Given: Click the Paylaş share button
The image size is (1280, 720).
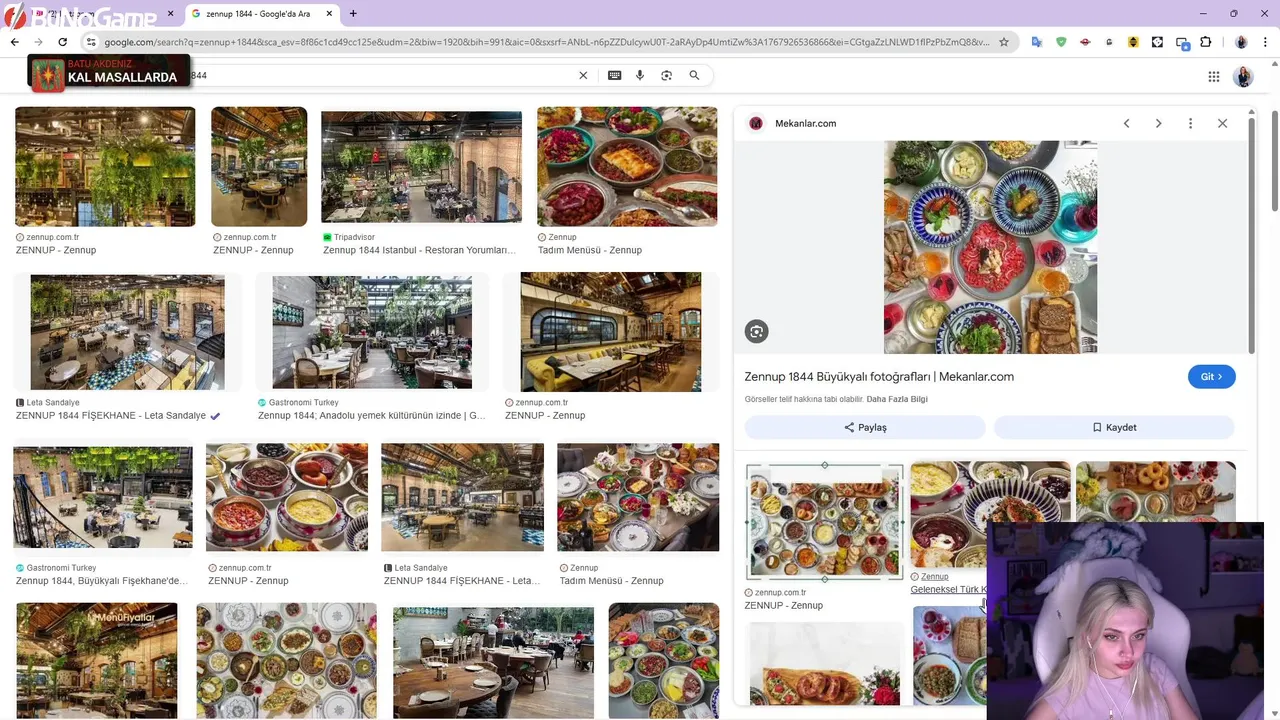Looking at the screenshot, I should point(865,427).
